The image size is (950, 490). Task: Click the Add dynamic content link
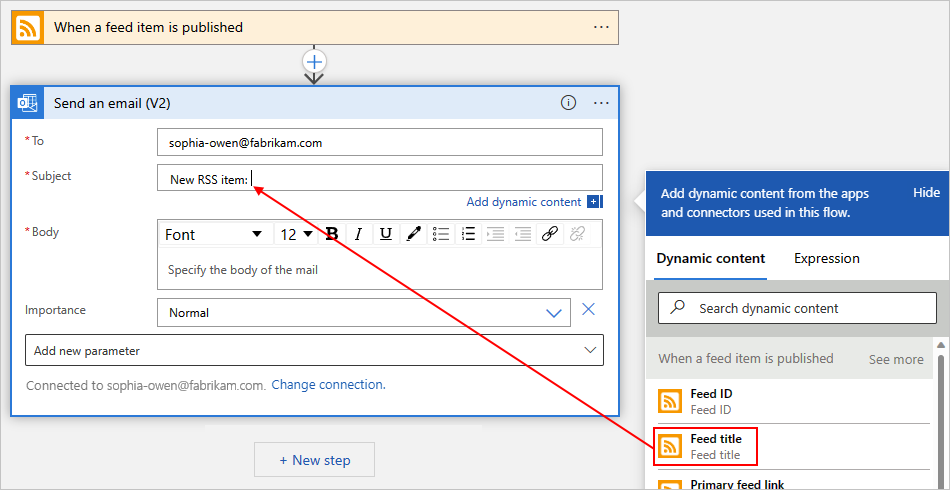523,202
